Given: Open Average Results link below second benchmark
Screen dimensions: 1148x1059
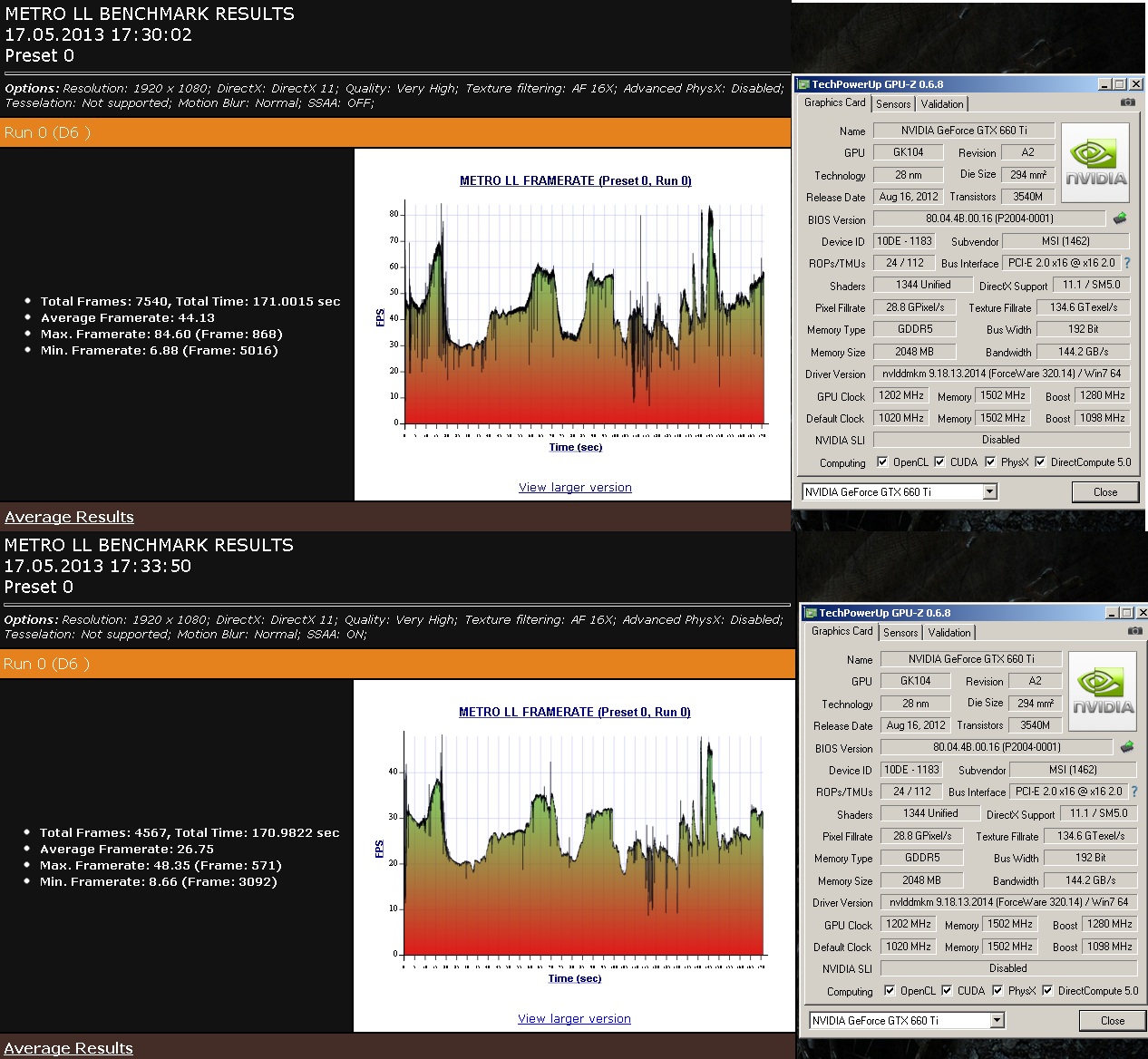Looking at the screenshot, I should pyautogui.click(x=68, y=1048).
